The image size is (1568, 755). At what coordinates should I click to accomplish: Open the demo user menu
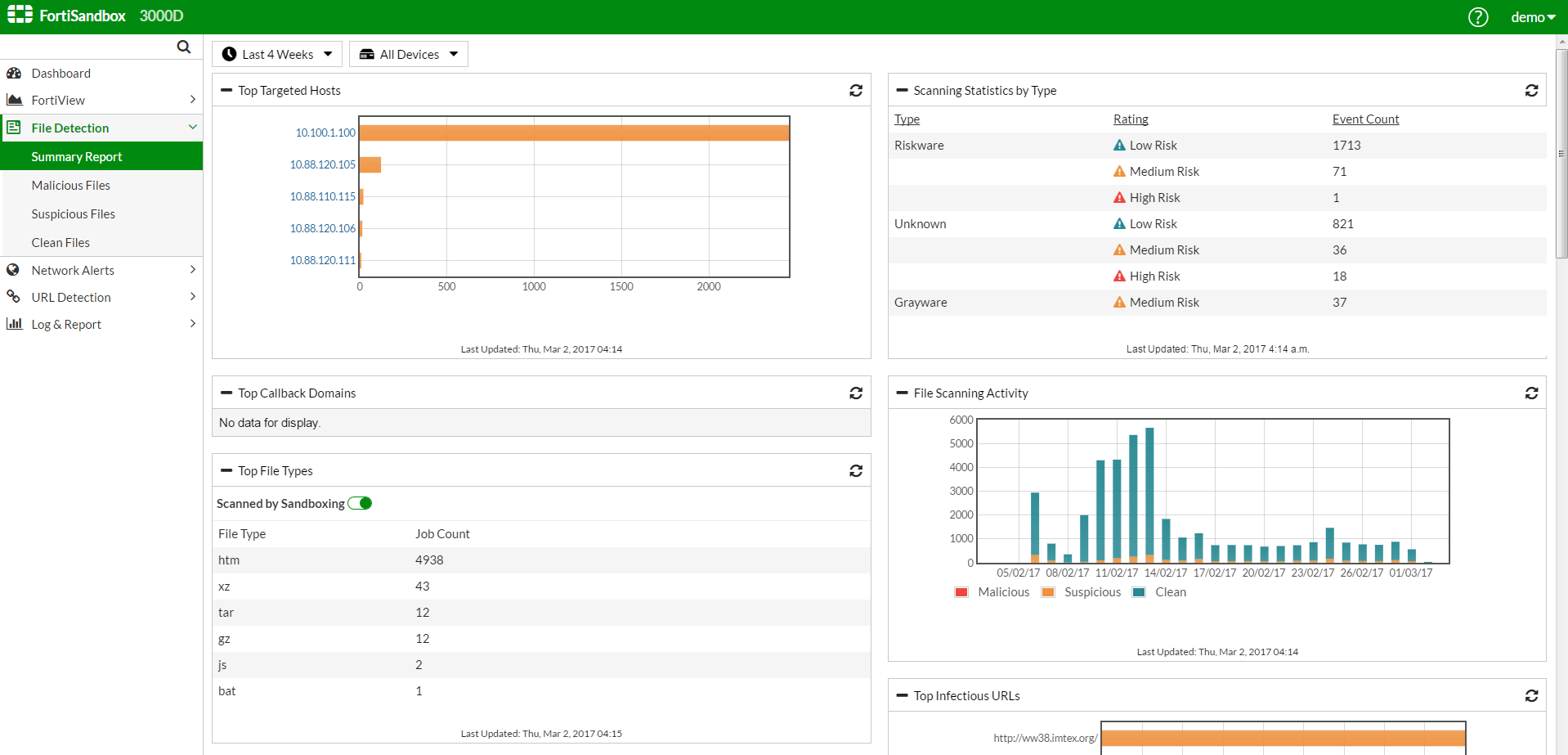coord(1532,17)
